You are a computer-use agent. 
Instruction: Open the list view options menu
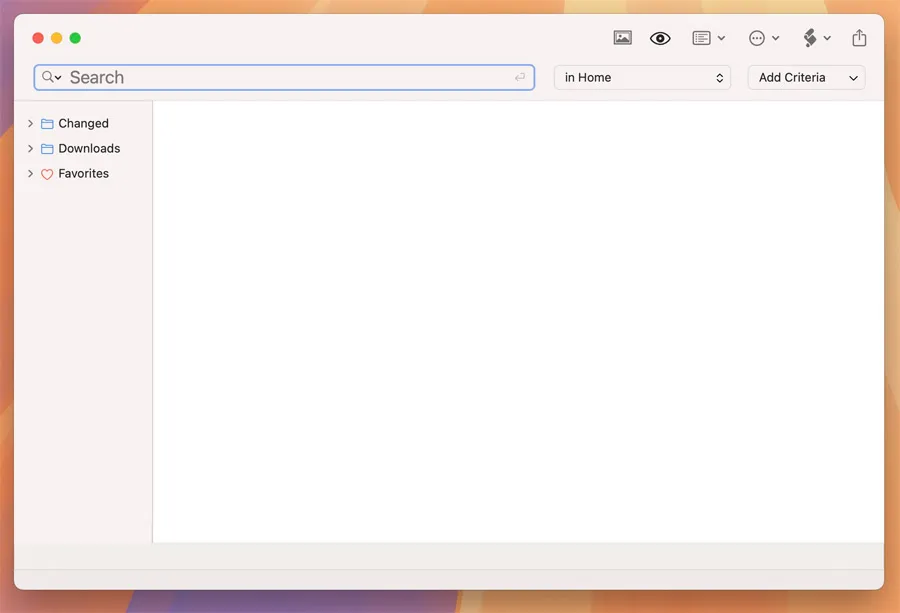708,38
